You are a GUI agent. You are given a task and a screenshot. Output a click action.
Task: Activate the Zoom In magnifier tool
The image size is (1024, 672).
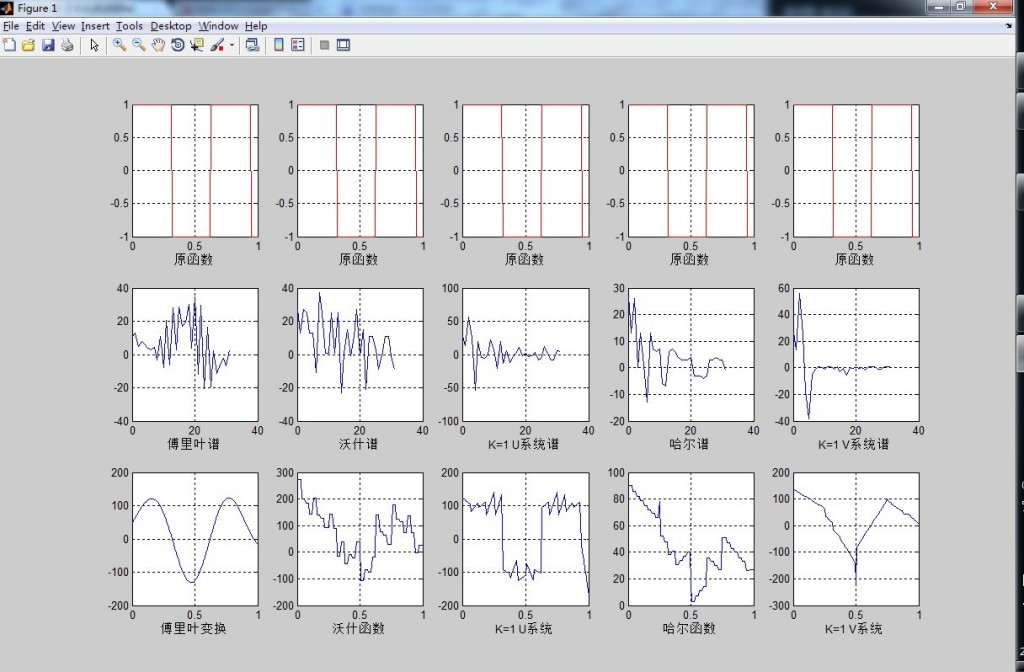(x=119, y=45)
